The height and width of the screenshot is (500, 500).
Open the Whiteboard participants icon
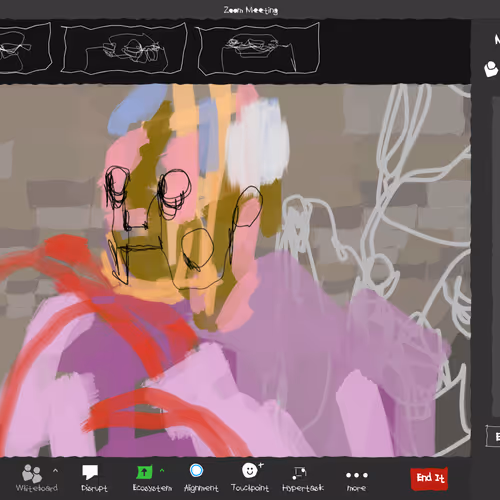click(x=32, y=473)
